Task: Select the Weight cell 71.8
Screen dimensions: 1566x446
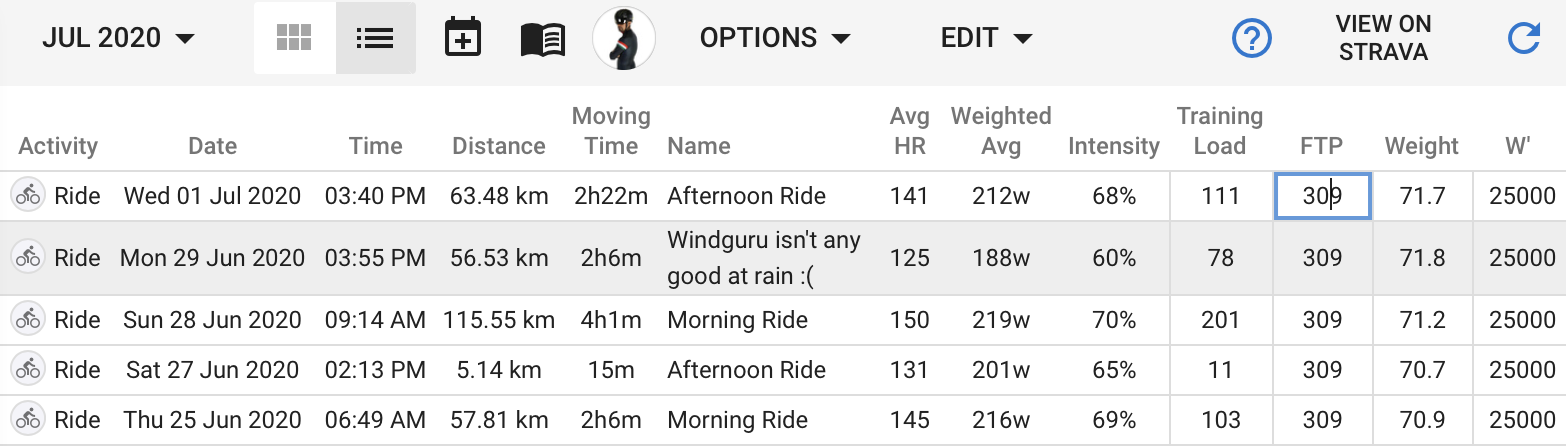Action: 1422,258
